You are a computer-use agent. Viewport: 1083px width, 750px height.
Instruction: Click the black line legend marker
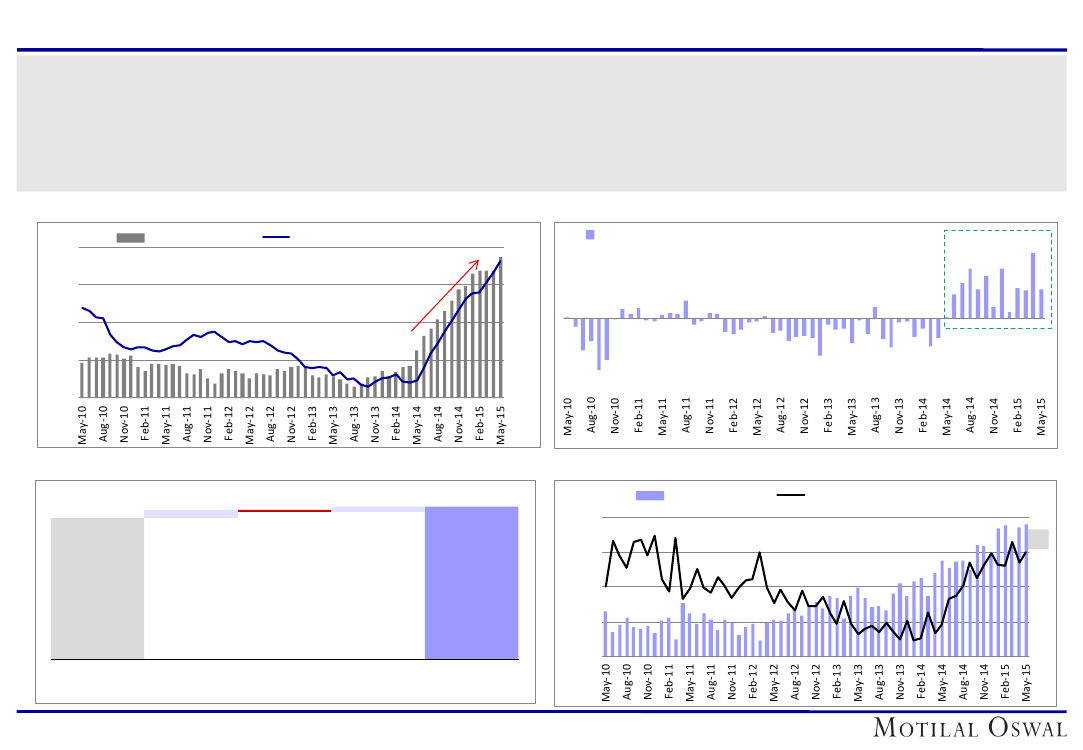[x=792, y=495]
